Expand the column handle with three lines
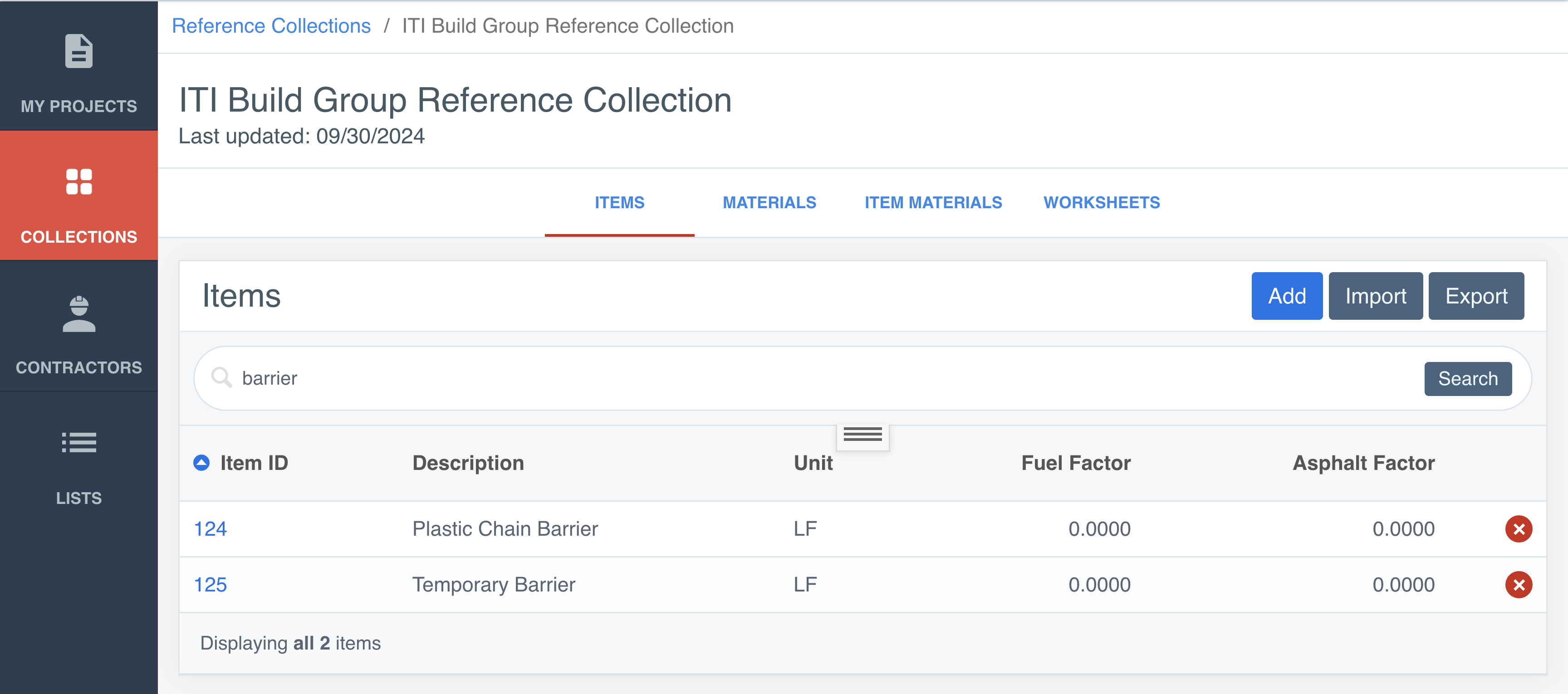 [862, 435]
